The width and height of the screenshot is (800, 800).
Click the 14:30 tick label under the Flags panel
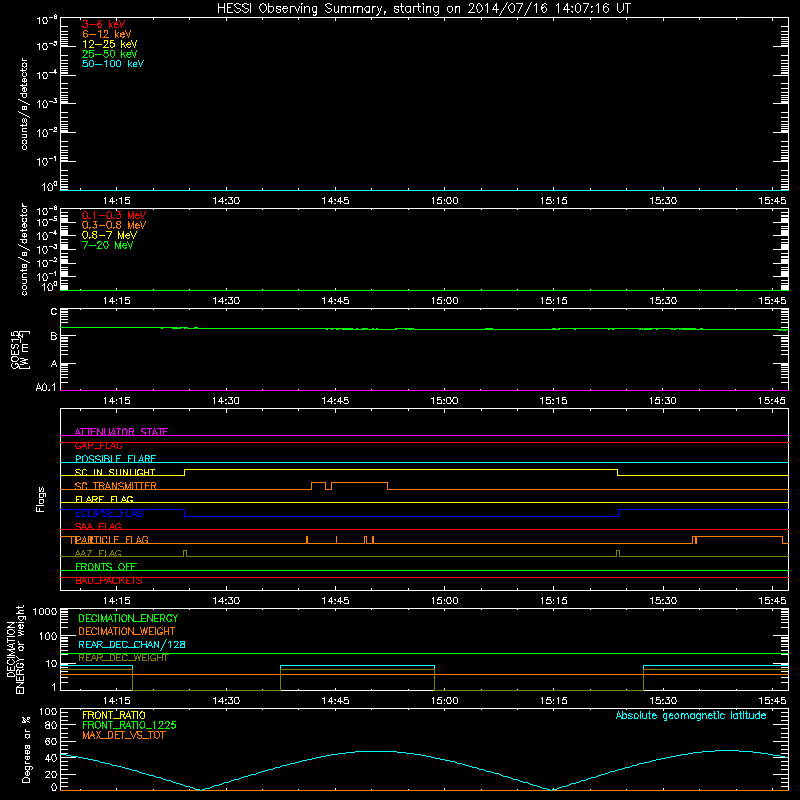pos(226,601)
